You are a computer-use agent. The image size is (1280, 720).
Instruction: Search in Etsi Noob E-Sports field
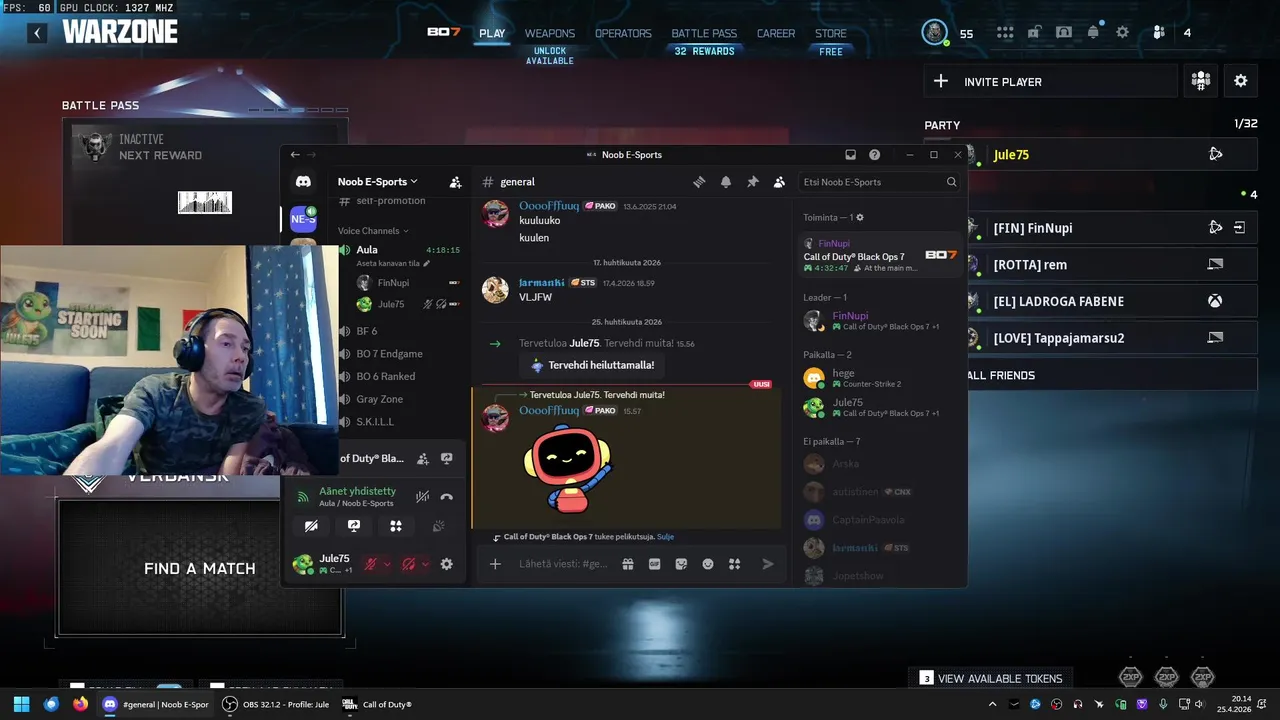[880, 182]
